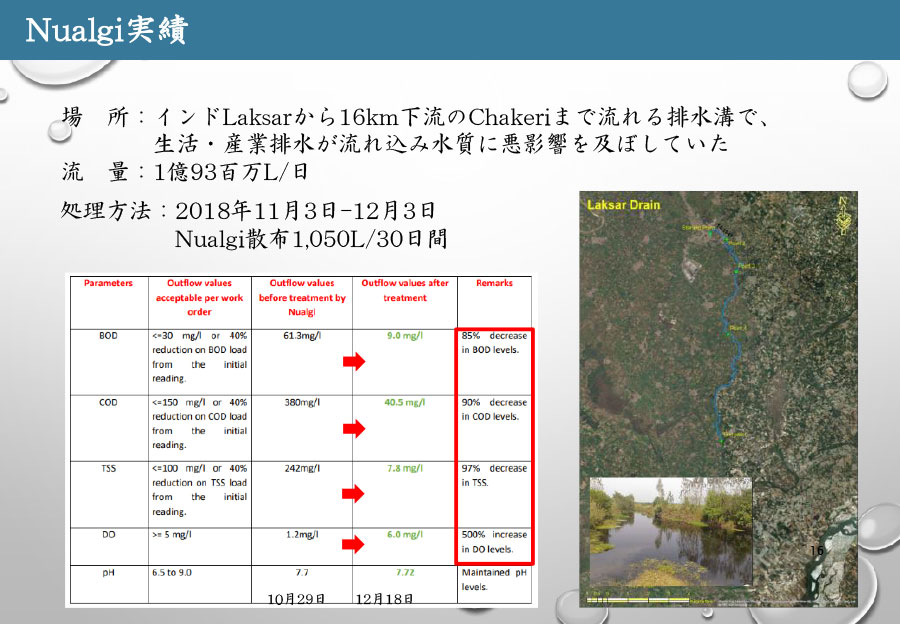Select the 40.5 mg/l COD after-treatment value
Screen dimensions: 900x624
click(x=405, y=403)
